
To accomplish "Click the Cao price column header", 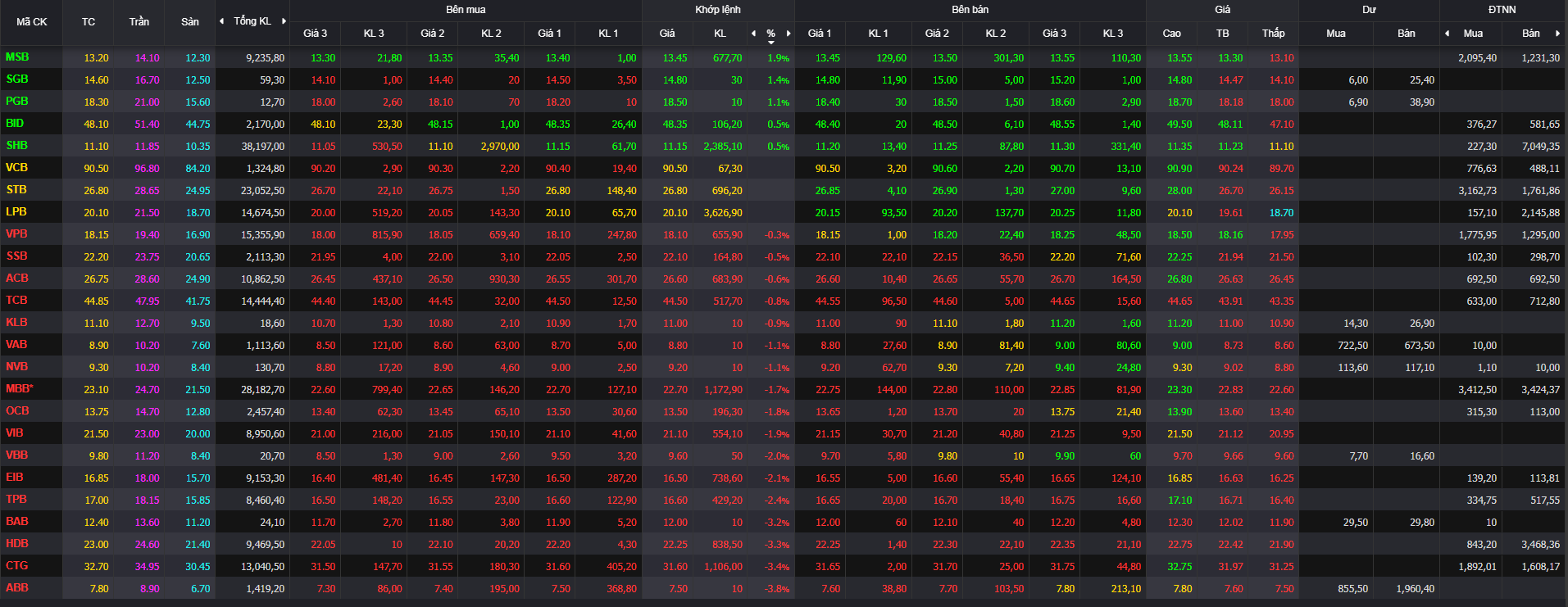I will coord(1172,34).
